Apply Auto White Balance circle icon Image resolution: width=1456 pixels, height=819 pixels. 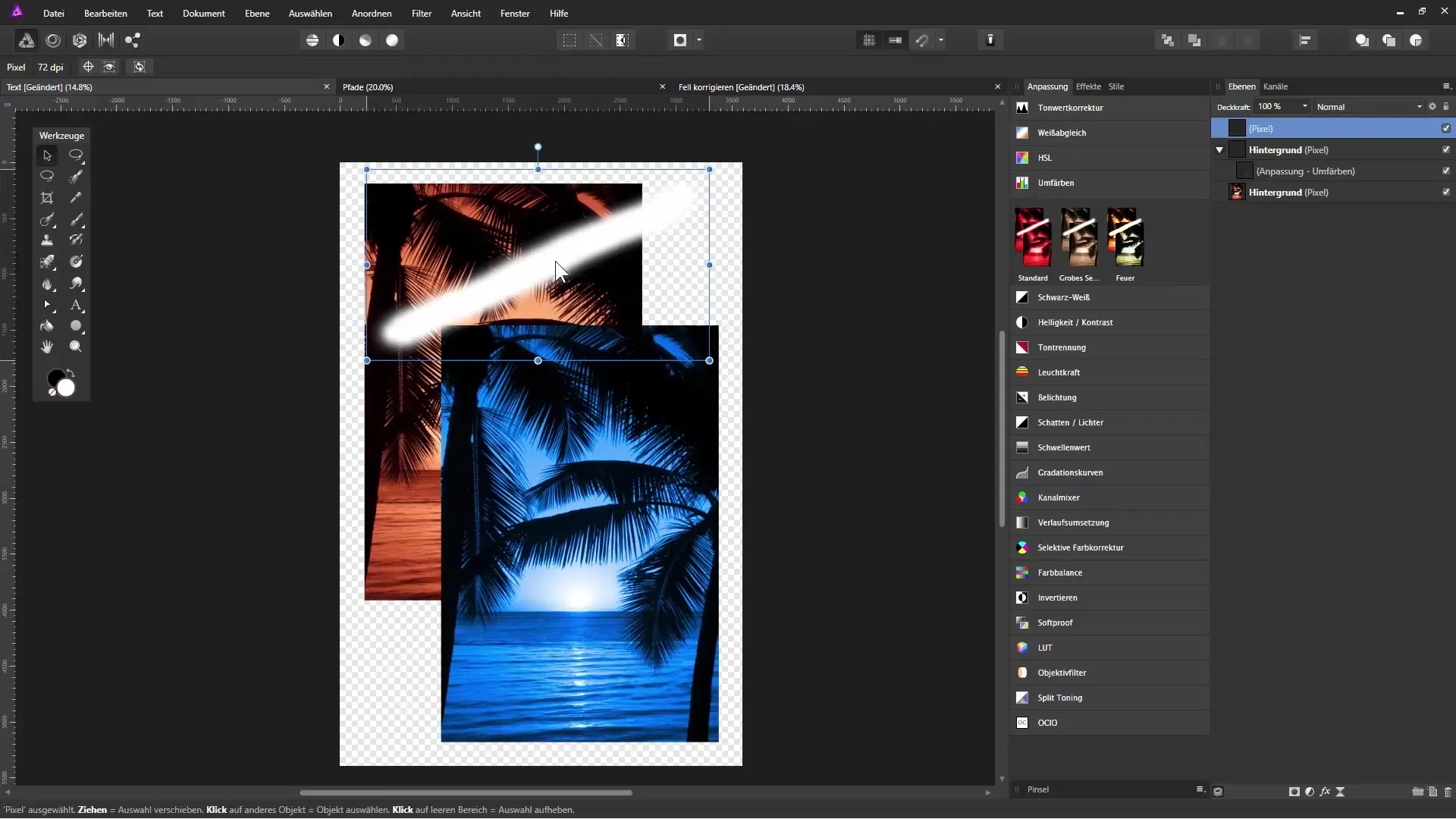pyautogui.click(x=392, y=40)
